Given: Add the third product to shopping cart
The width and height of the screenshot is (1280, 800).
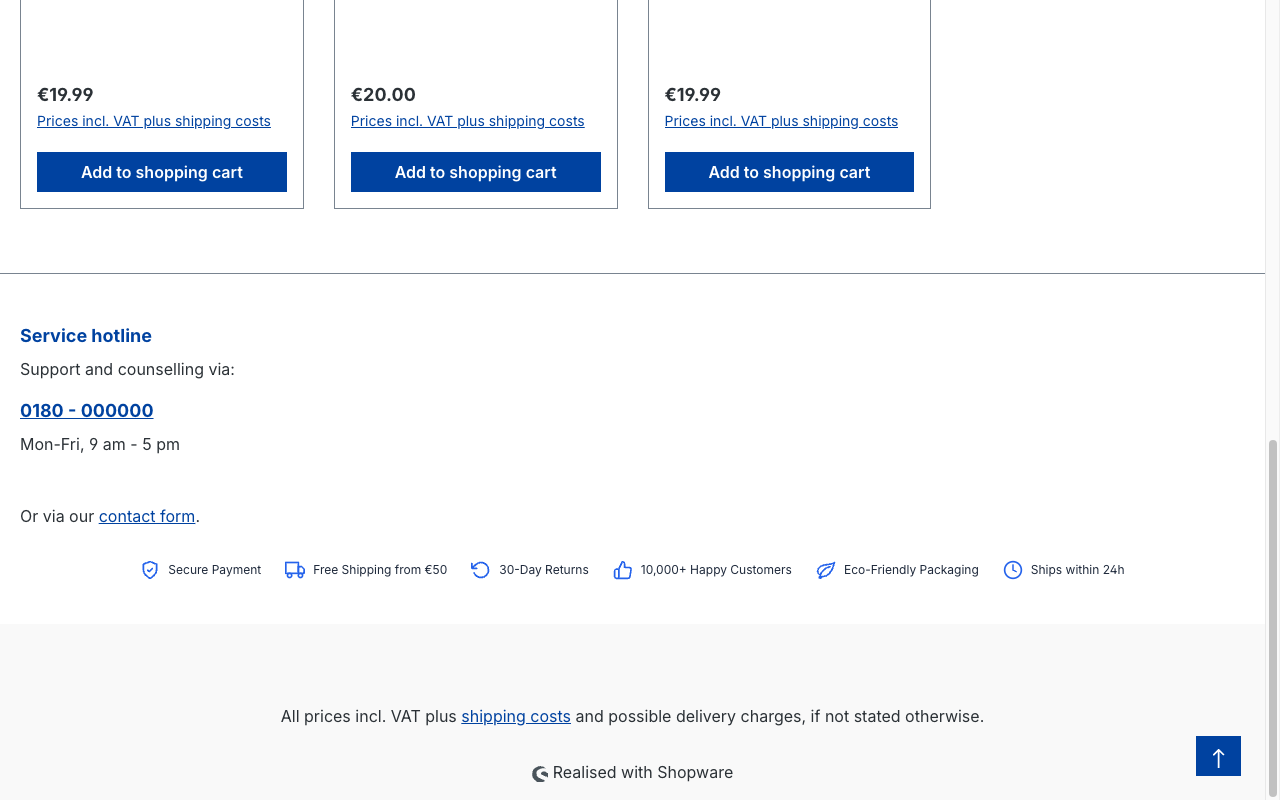Looking at the screenshot, I should (789, 172).
